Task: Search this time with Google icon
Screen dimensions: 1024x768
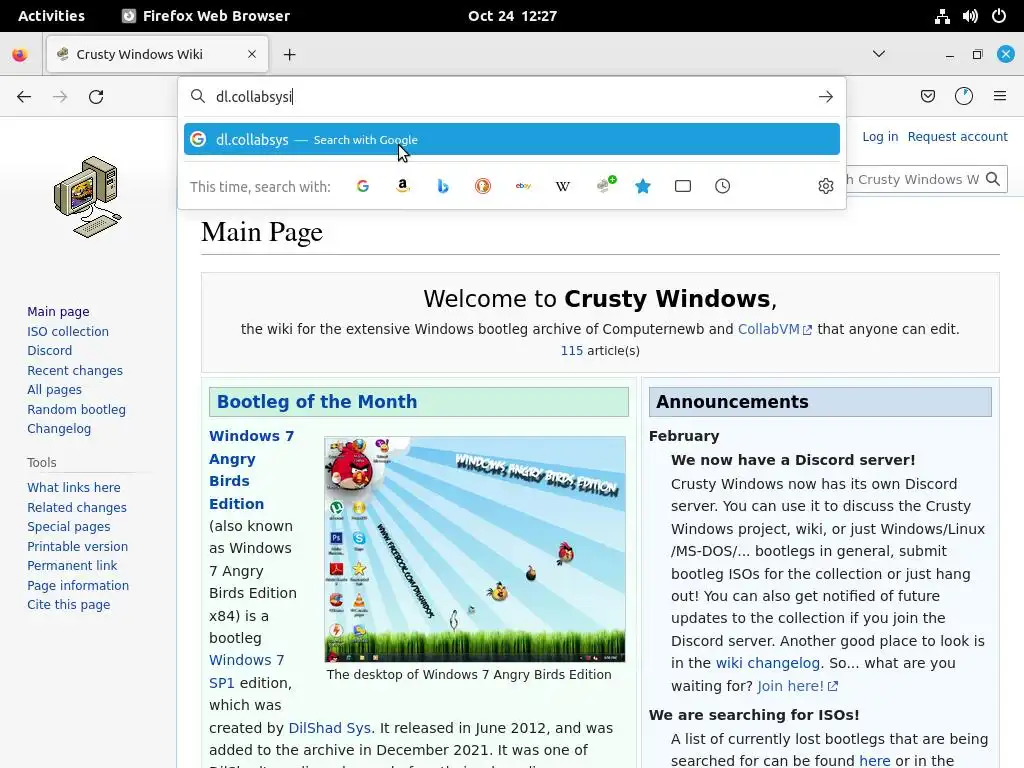Action: pos(362,186)
